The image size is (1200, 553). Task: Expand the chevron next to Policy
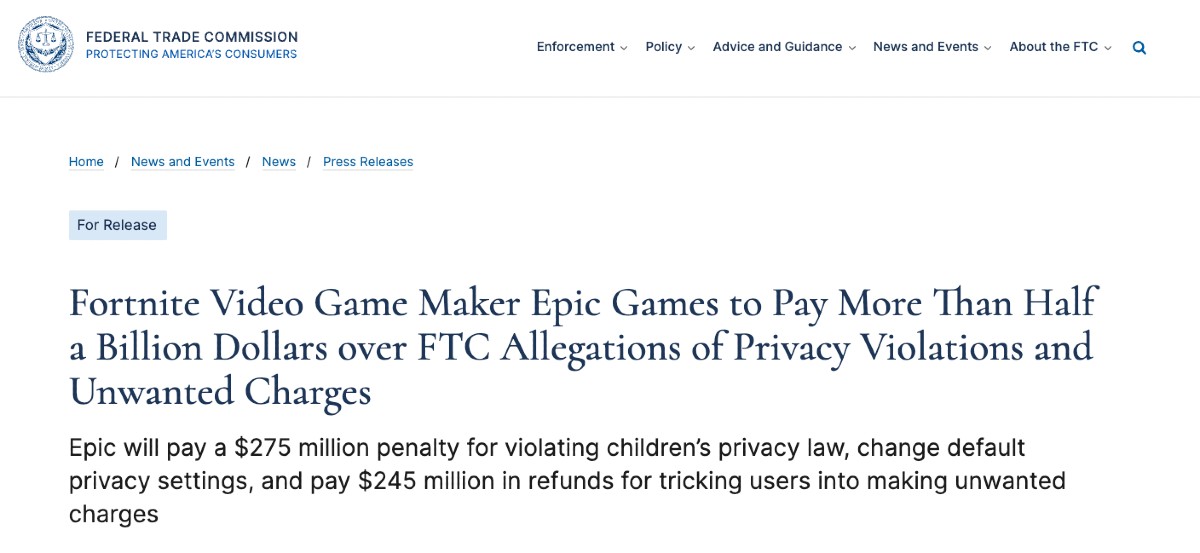coord(691,48)
